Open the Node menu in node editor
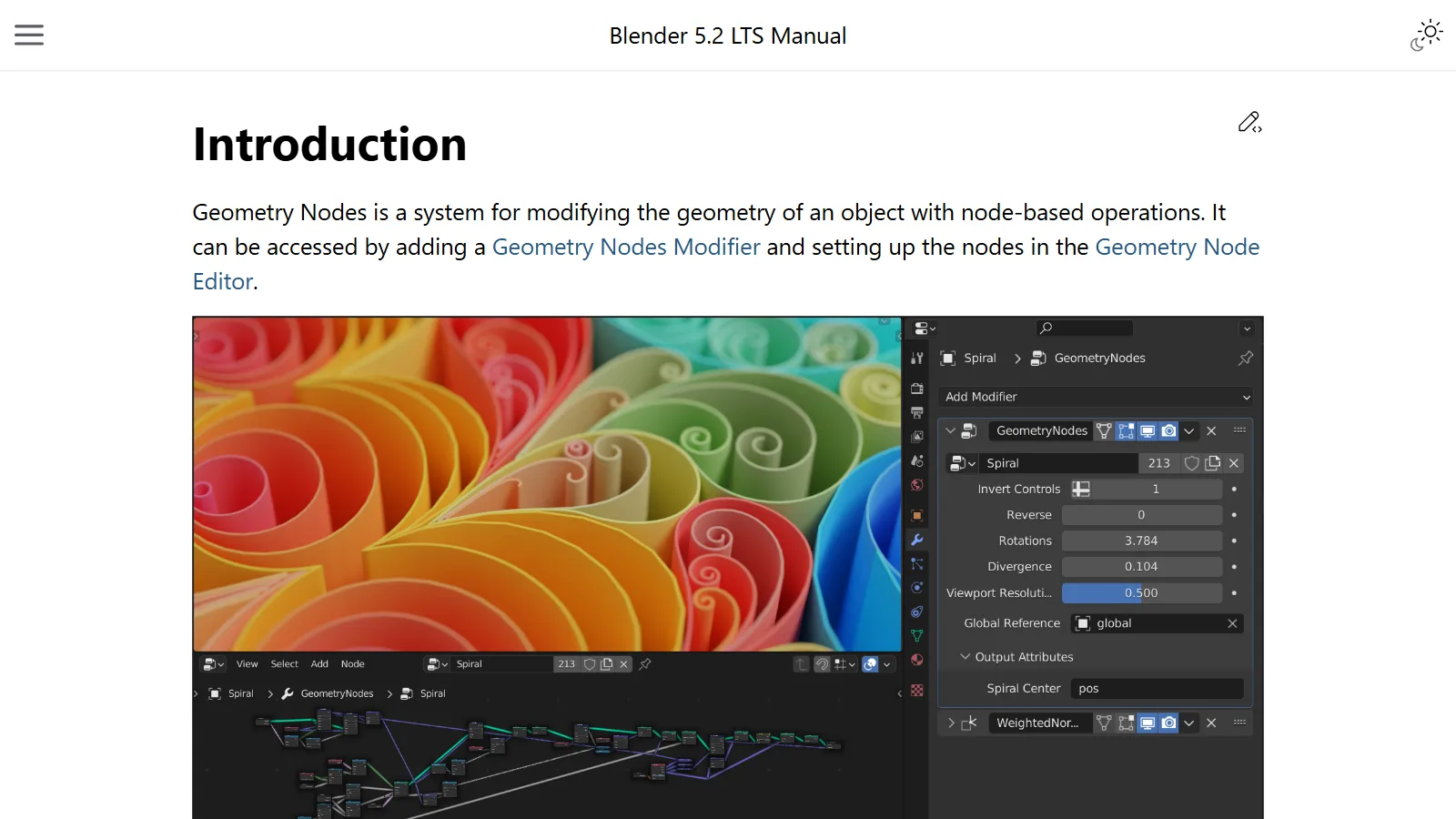The image size is (1456, 819). click(353, 664)
